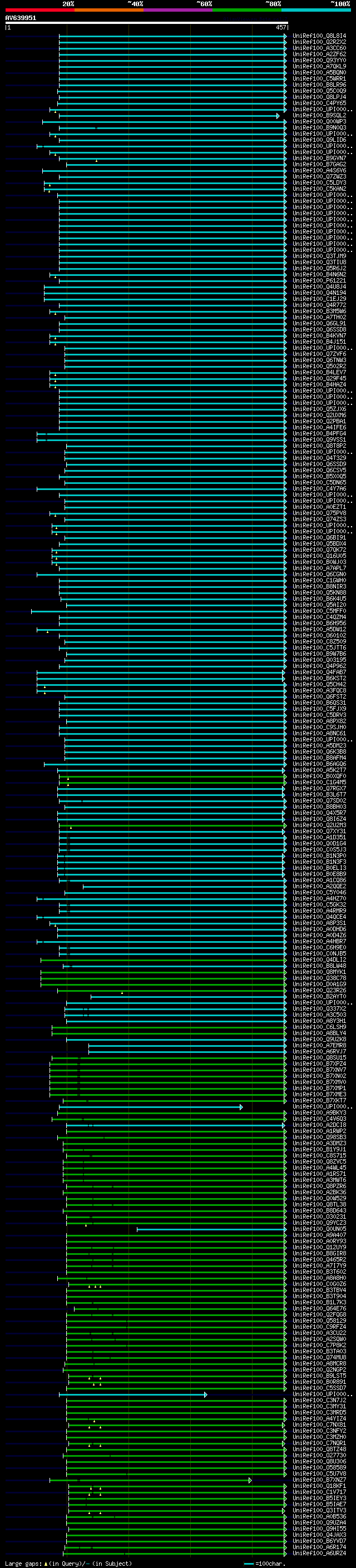Click the UniRef100_Q7ZWZ3 label
356x1568 pixels.
319,176
